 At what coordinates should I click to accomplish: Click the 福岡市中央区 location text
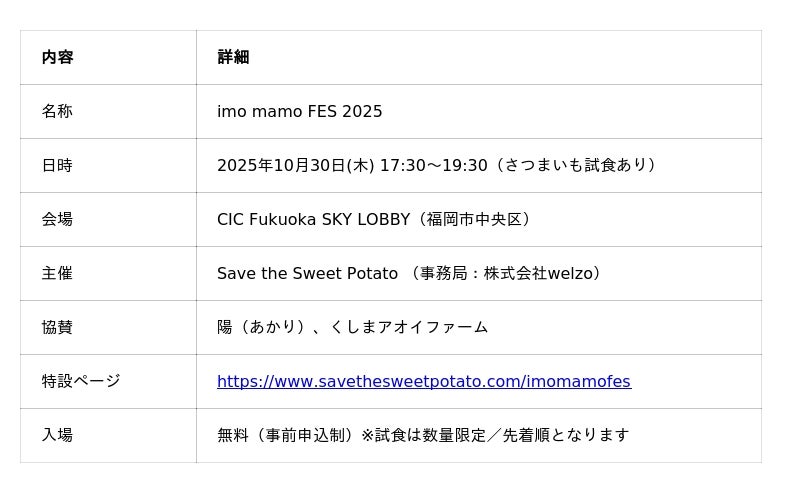474,219
